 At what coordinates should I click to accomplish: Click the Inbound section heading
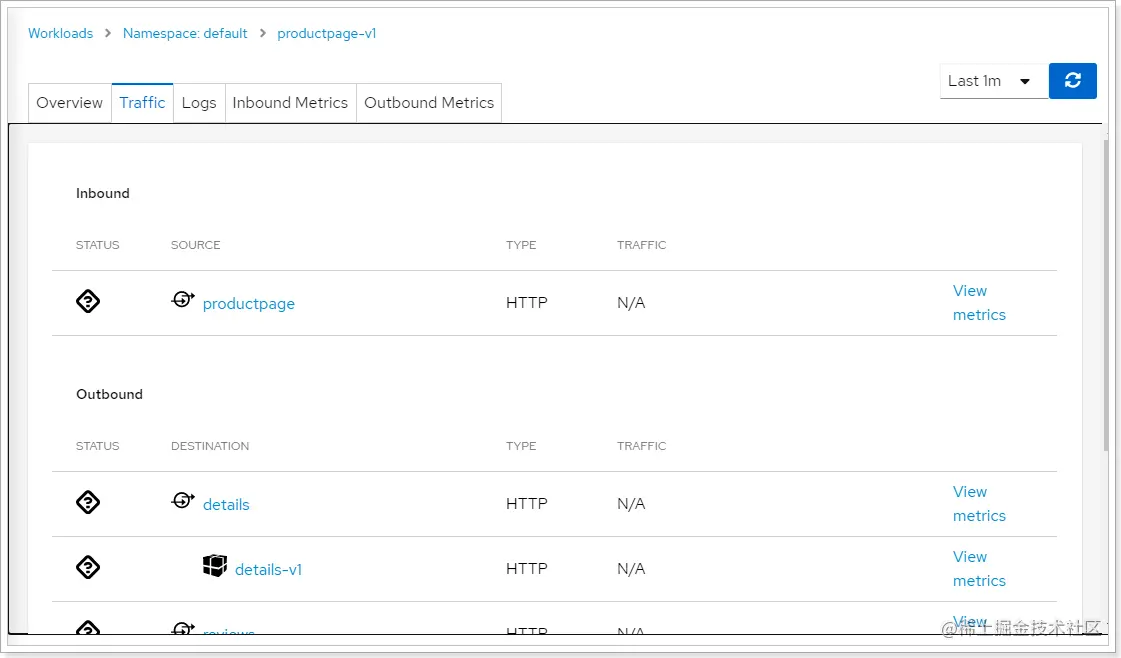point(103,193)
